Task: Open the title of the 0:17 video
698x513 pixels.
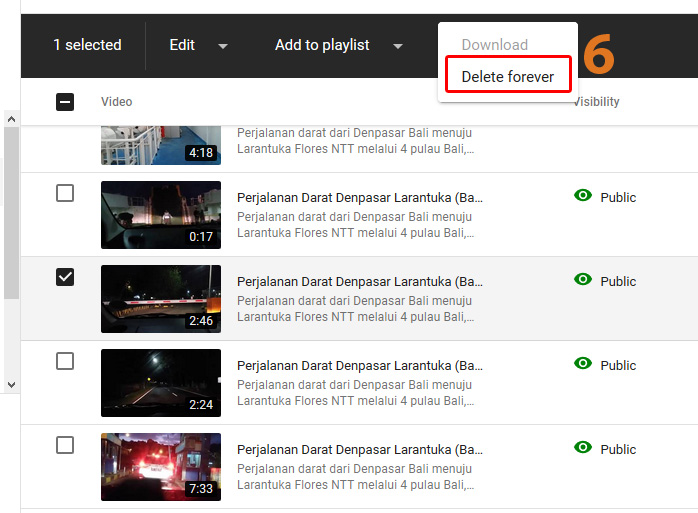Action: (360, 197)
